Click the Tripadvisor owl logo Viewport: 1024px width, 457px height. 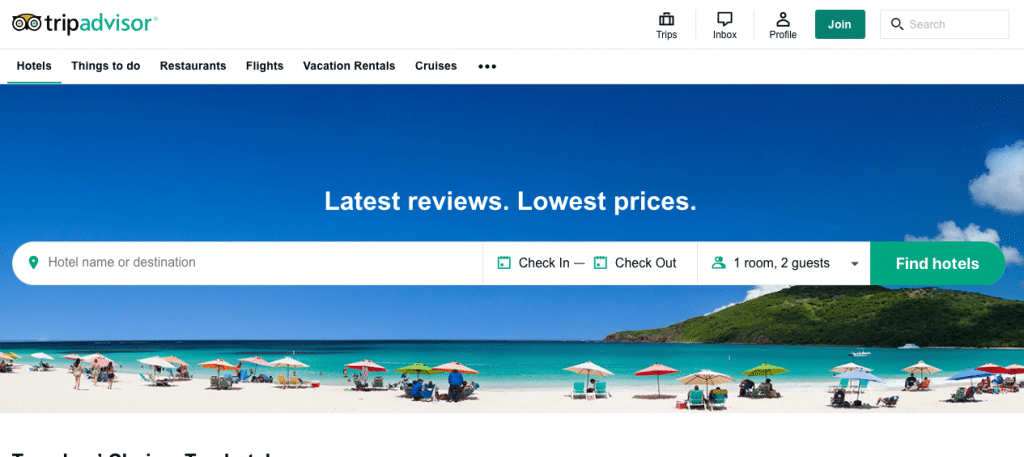pyautogui.click(x=27, y=24)
